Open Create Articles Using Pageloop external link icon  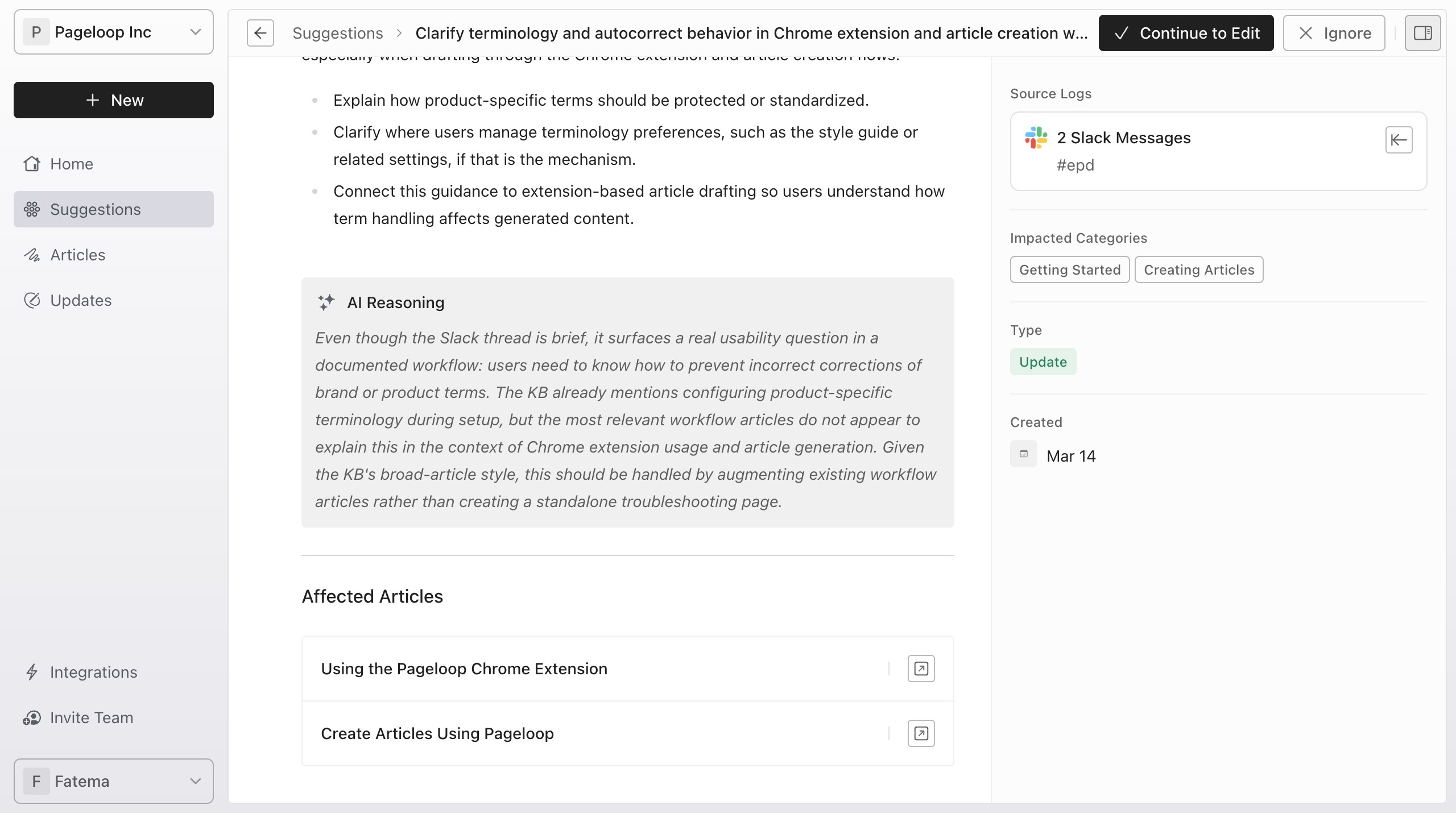[x=921, y=733]
